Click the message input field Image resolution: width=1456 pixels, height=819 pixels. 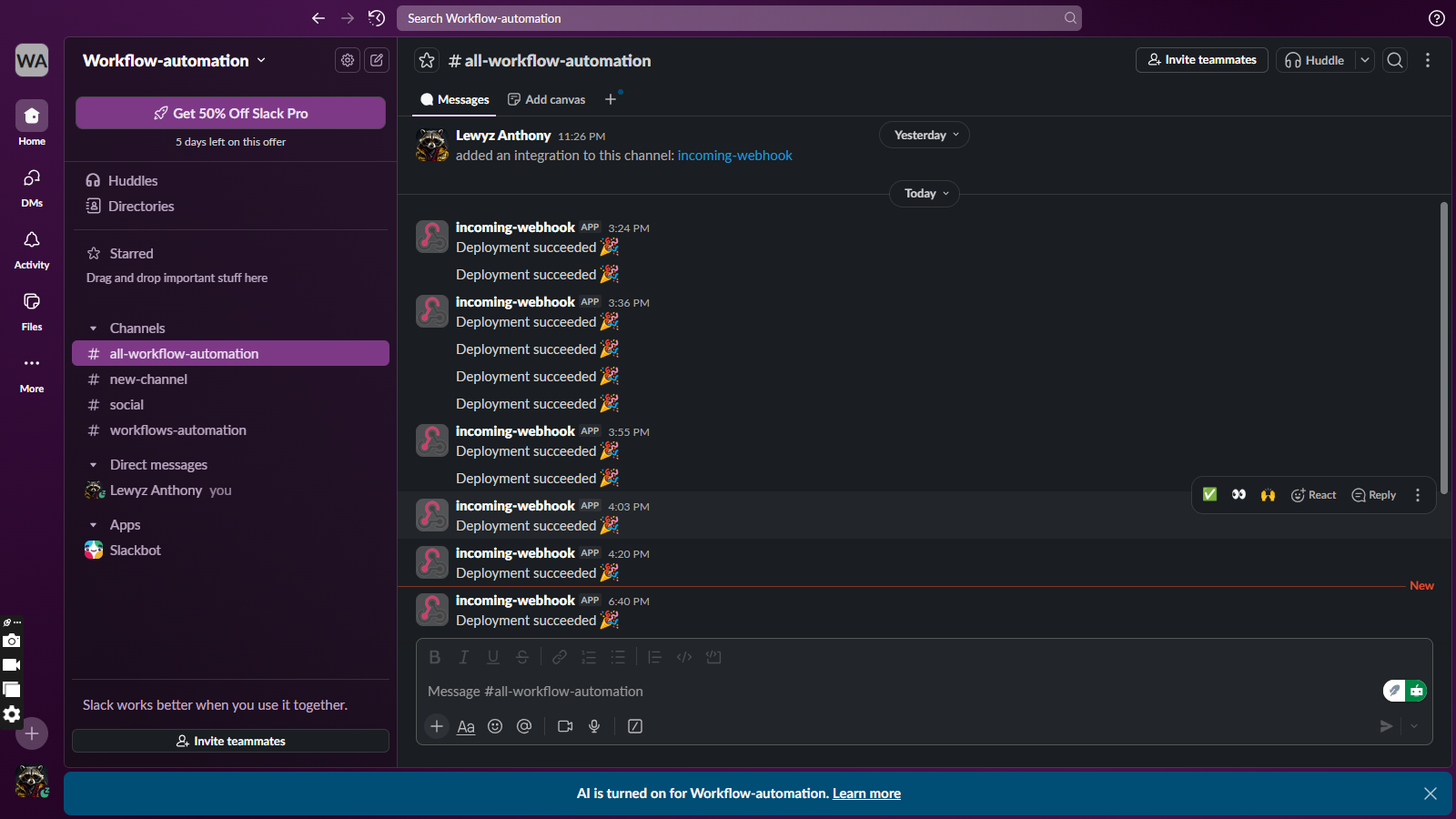[x=892, y=692]
